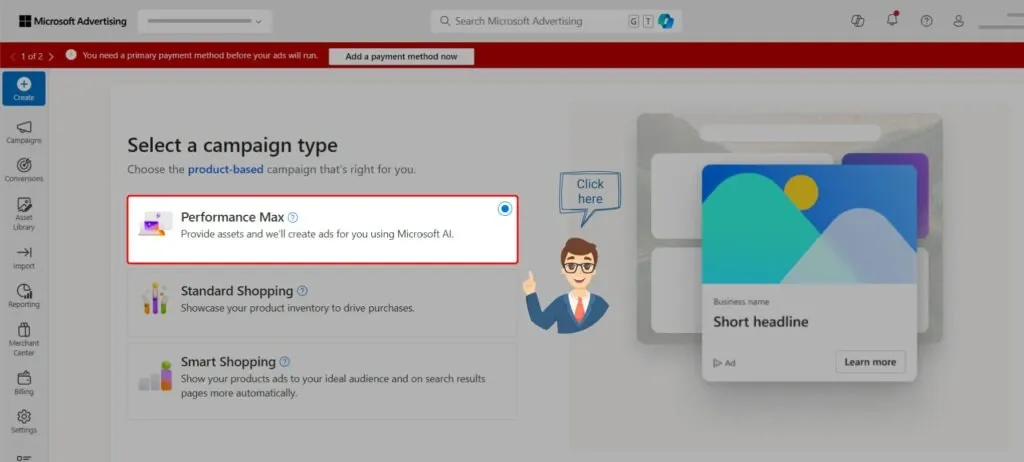Select the Standard Shopping campaign card

(322, 303)
